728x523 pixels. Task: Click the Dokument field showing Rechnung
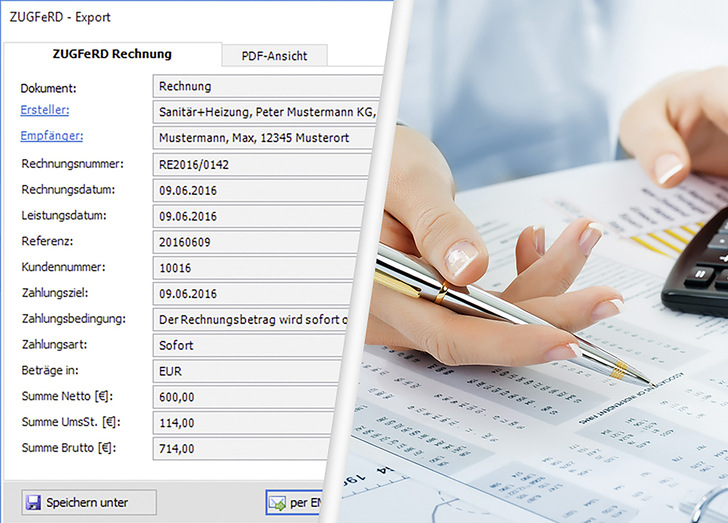265,86
